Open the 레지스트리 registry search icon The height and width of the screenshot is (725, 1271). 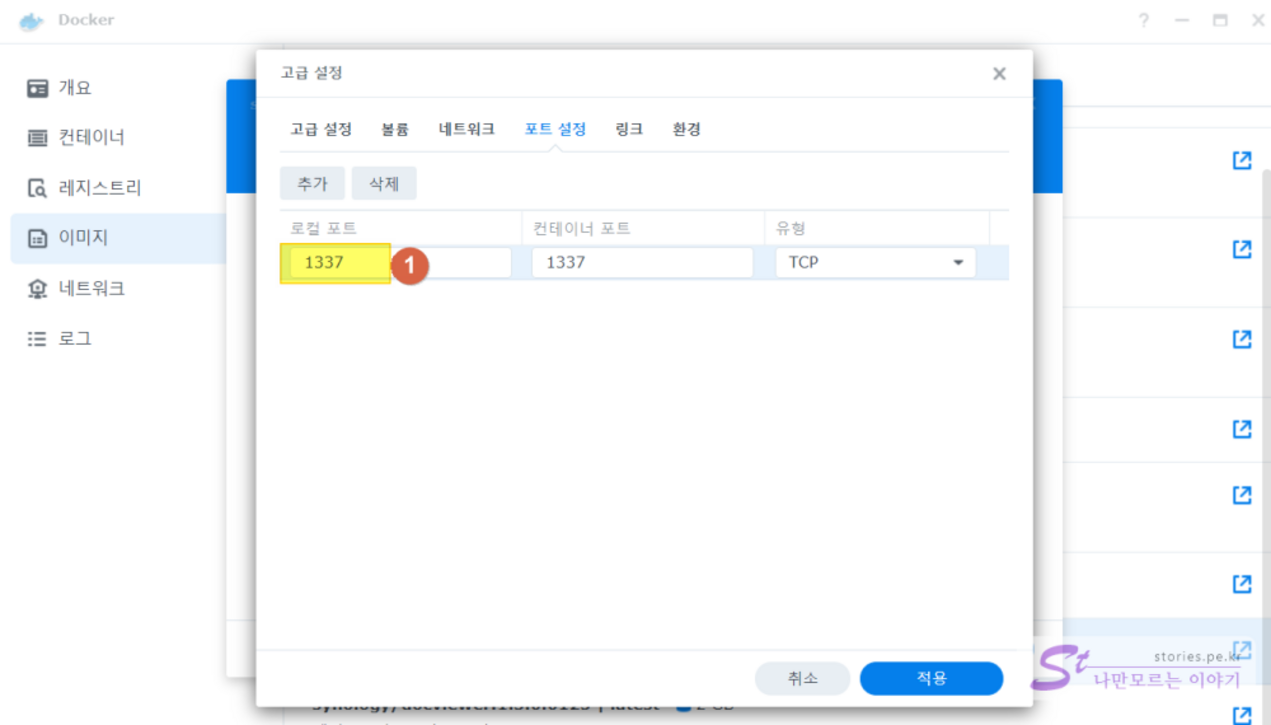[x=38, y=188]
